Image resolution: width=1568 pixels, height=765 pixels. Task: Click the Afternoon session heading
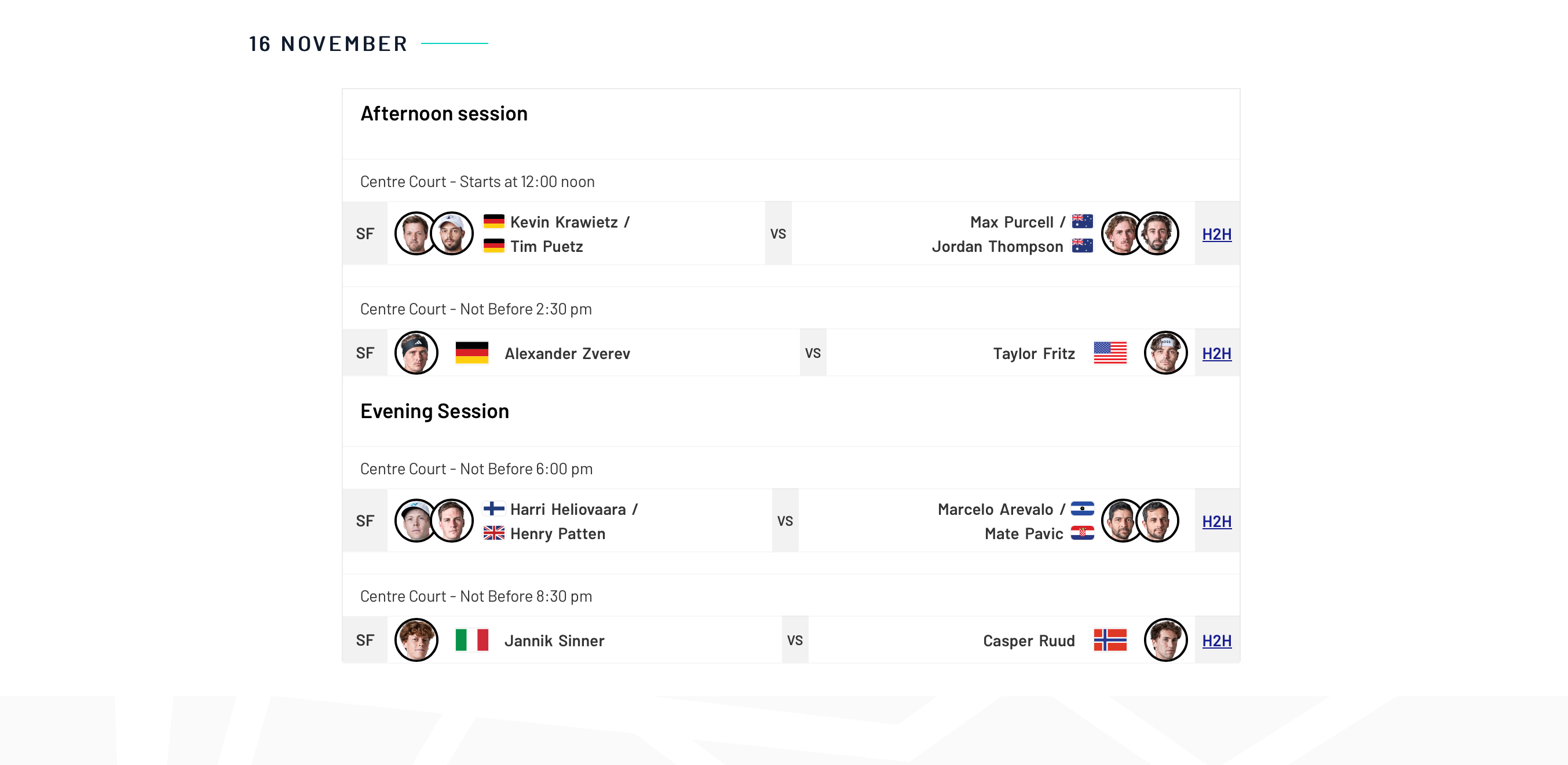point(444,114)
